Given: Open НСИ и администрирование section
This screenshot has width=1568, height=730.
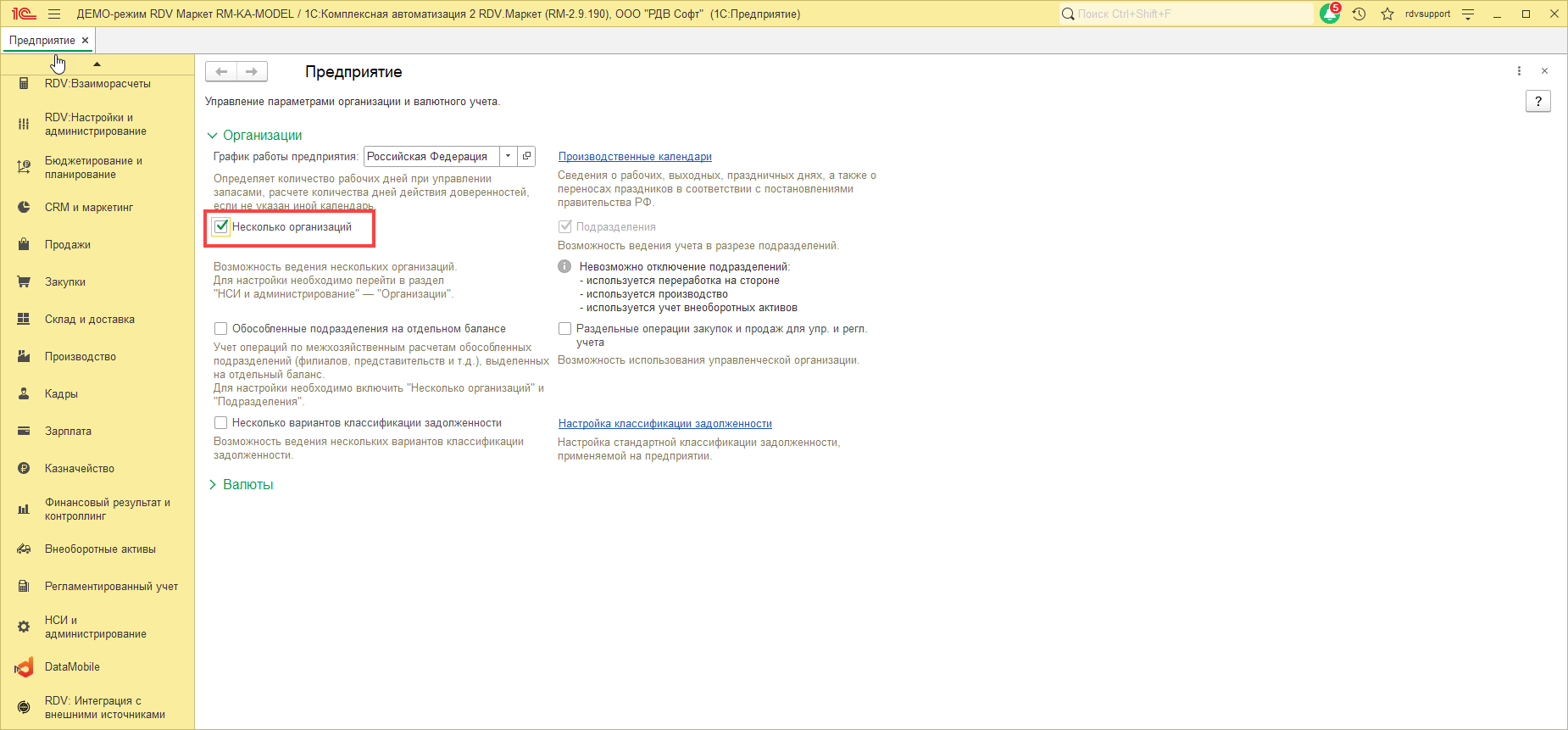Looking at the screenshot, I should click(x=96, y=627).
